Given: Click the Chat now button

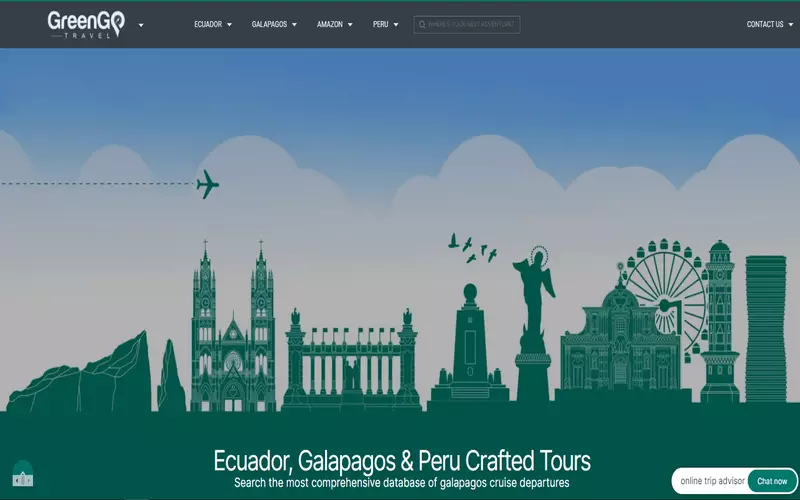Looking at the screenshot, I should (x=772, y=481).
